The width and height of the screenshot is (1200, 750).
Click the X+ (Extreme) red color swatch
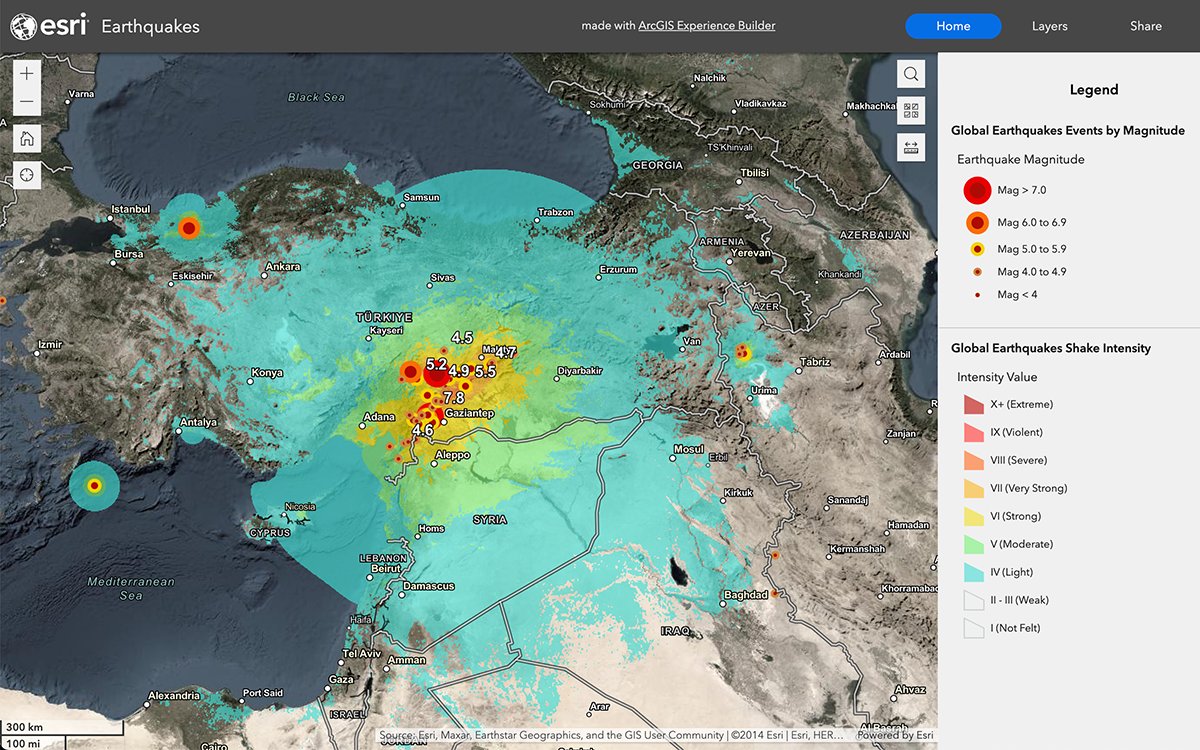[973, 403]
